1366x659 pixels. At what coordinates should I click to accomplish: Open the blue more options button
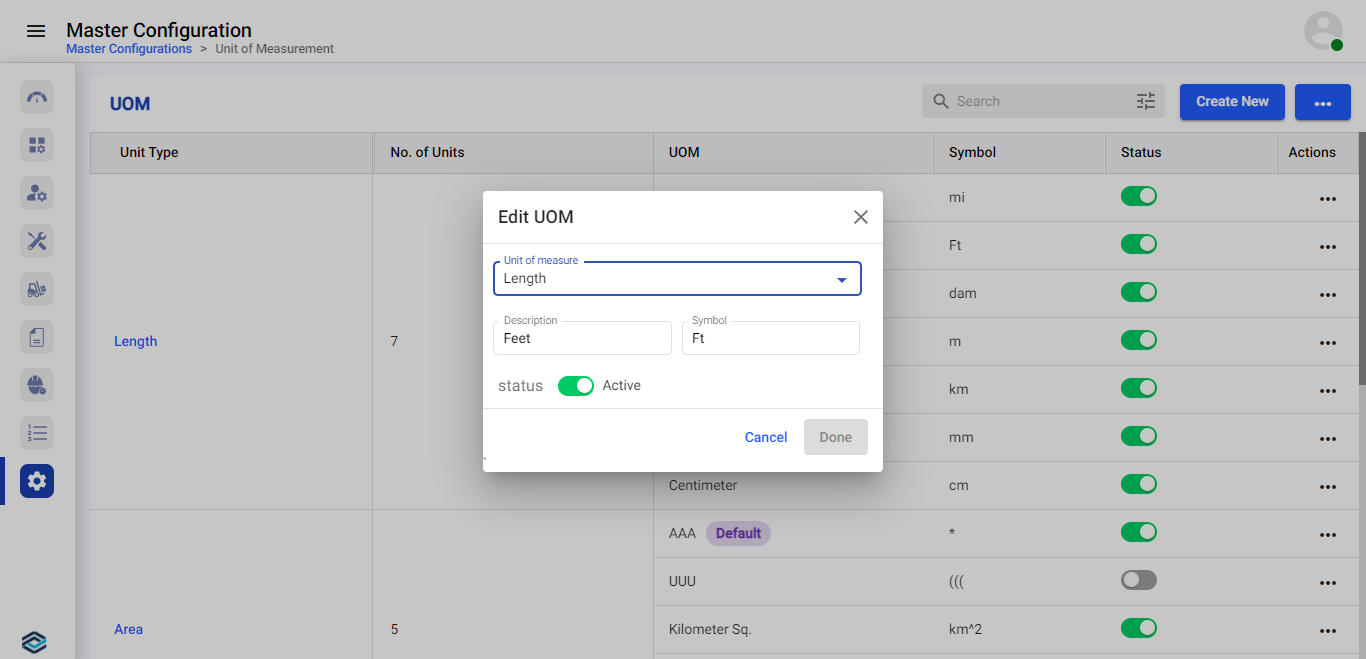tap(1322, 102)
